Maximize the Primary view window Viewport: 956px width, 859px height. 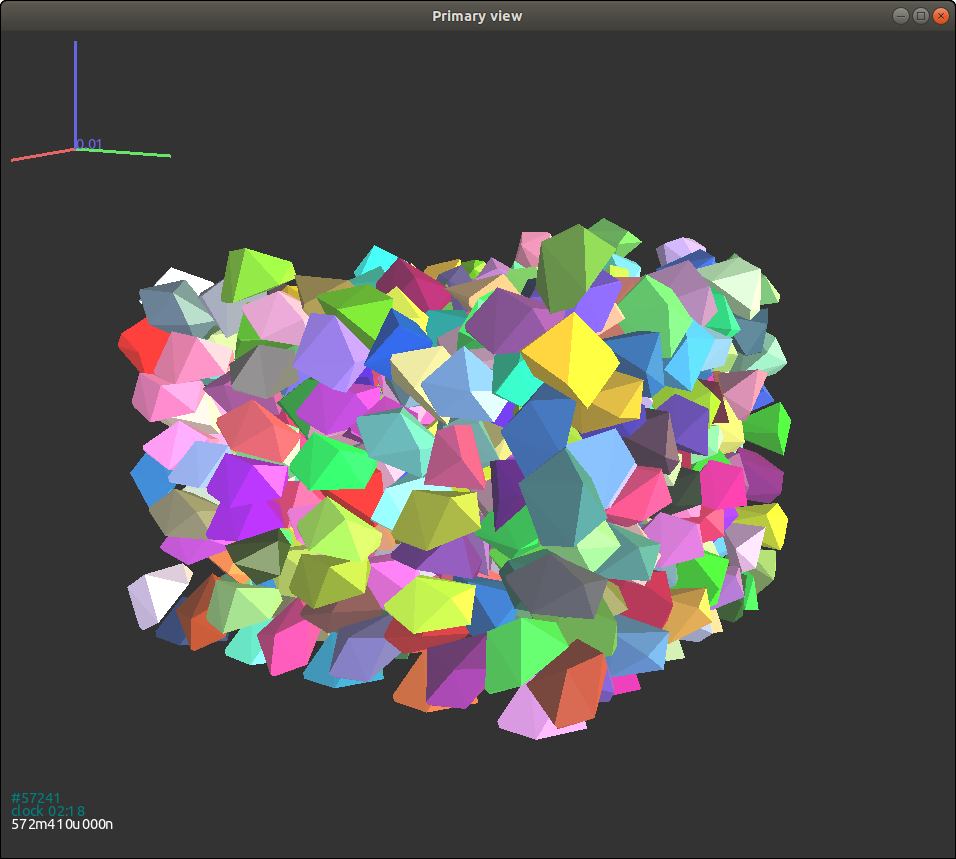921,16
